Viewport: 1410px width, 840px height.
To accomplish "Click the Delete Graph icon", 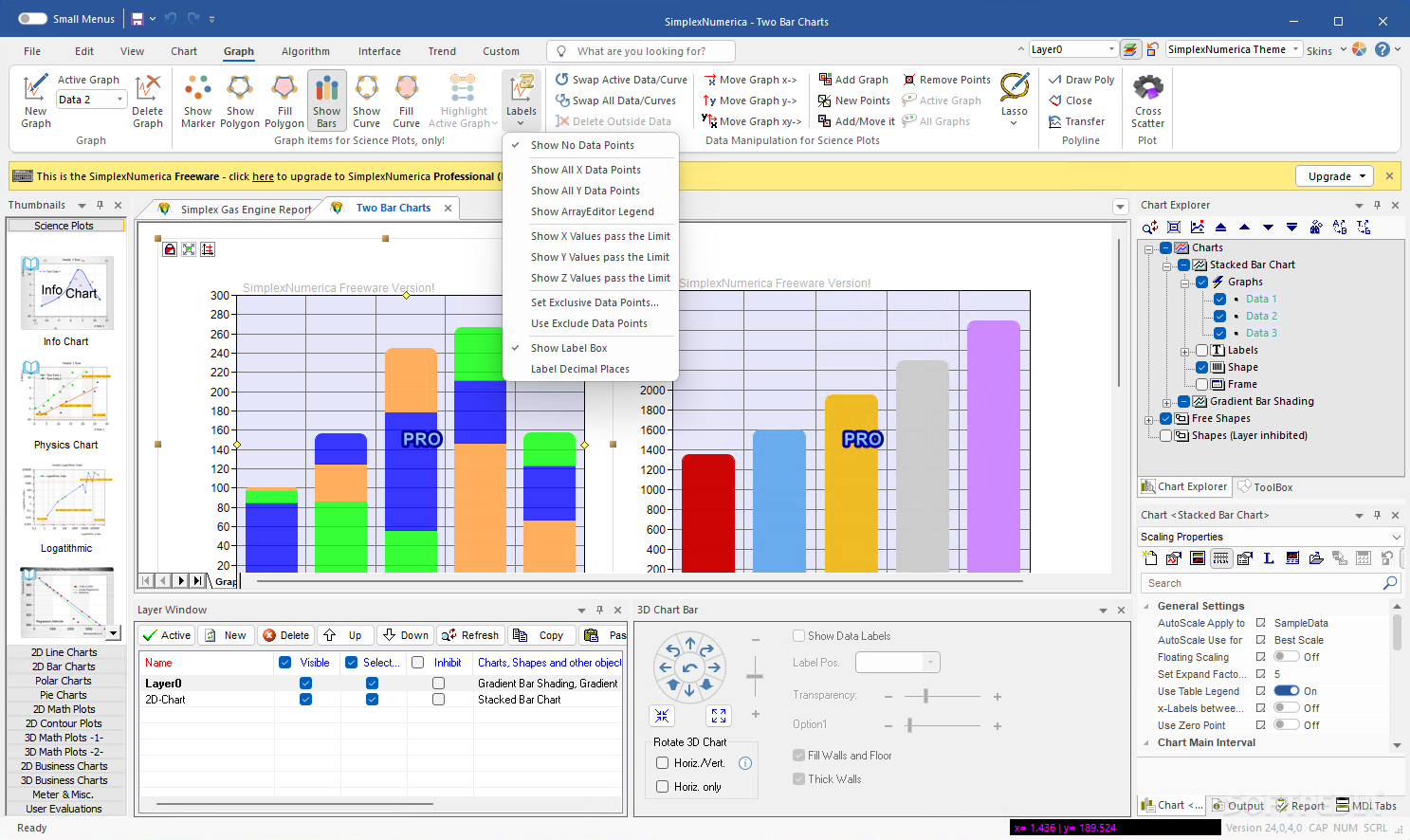I will pyautogui.click(x=147, y=88).
